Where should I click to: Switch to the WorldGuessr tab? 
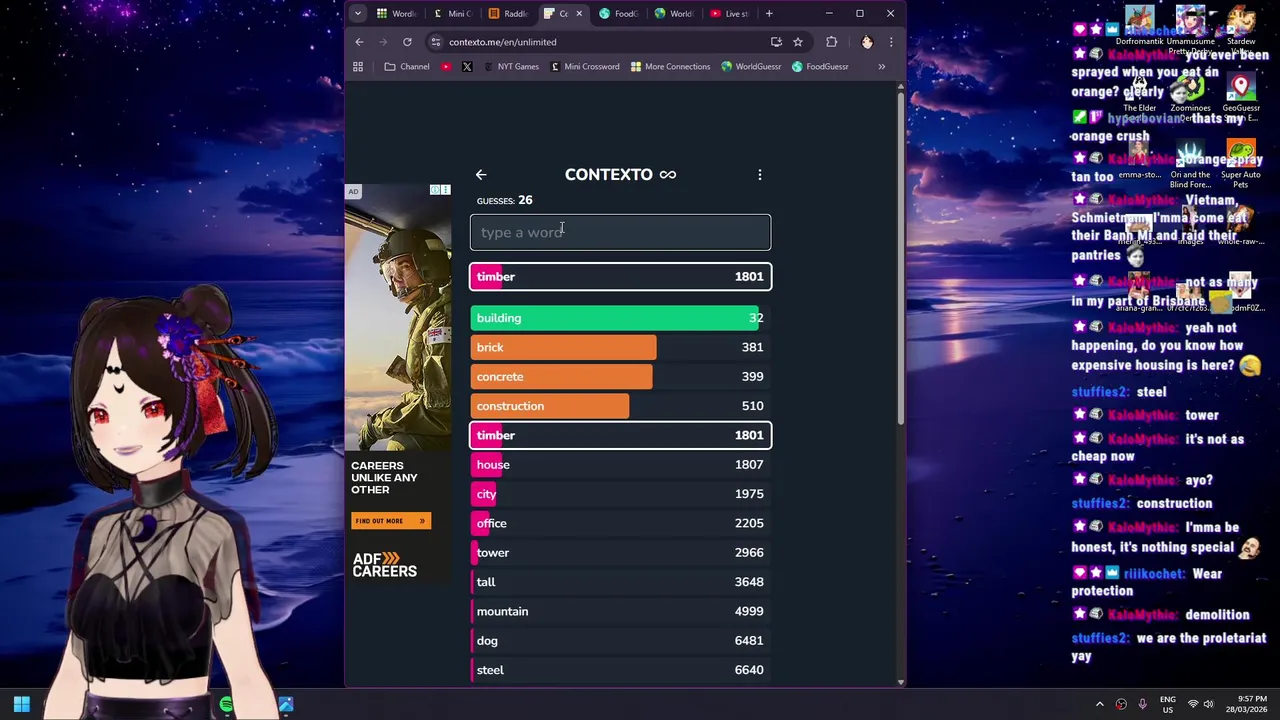pos(674,14)
